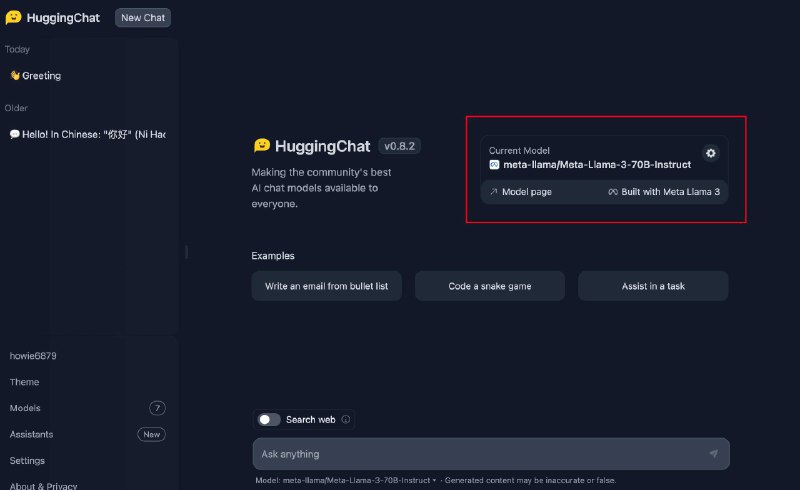This screenshot has width=800, height=490.
Task: Pick the "Assist in a task" example
Action: click(x=653, y=286)
